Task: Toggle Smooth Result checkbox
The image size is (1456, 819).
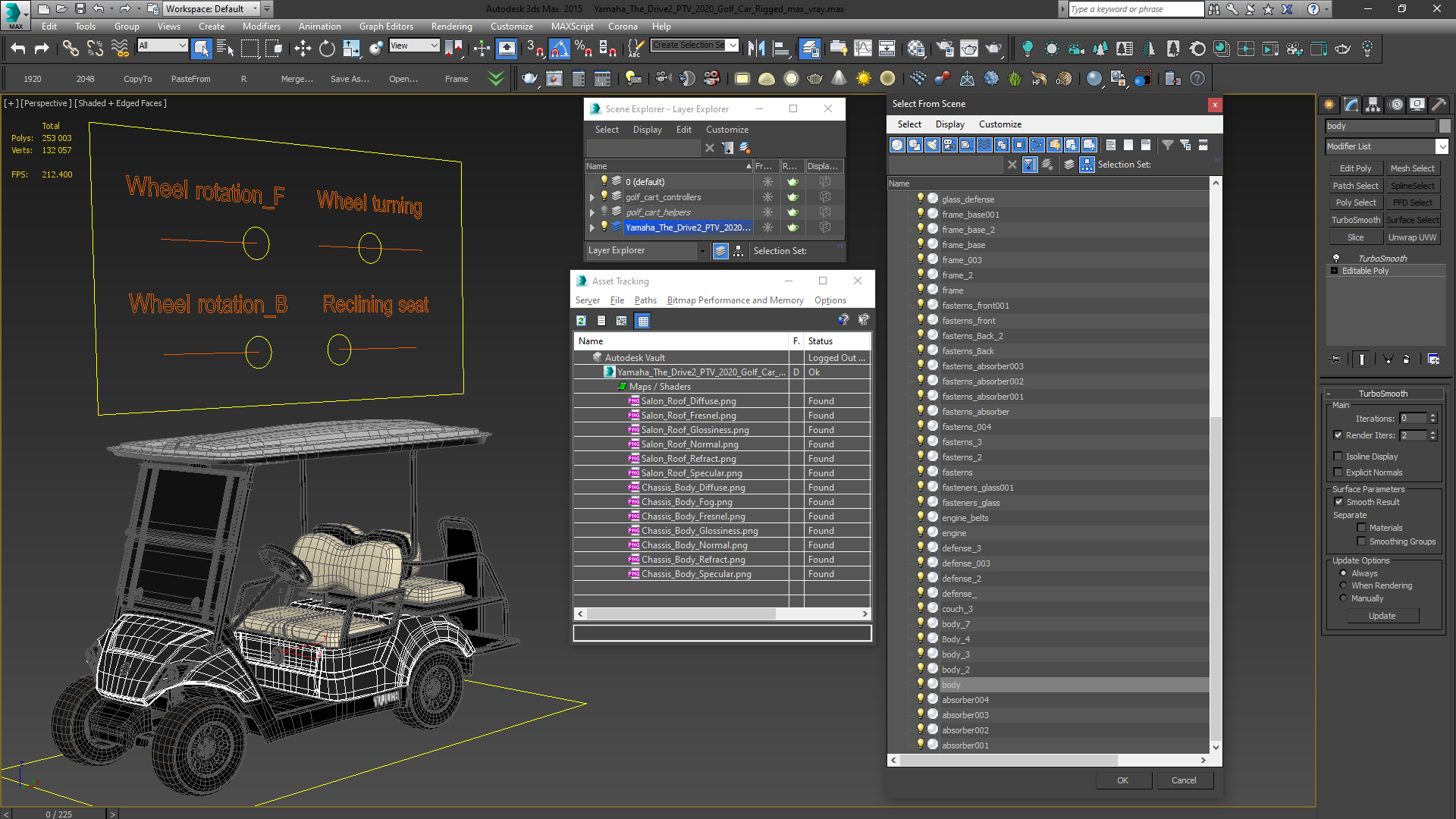Action: point(1338,502)
